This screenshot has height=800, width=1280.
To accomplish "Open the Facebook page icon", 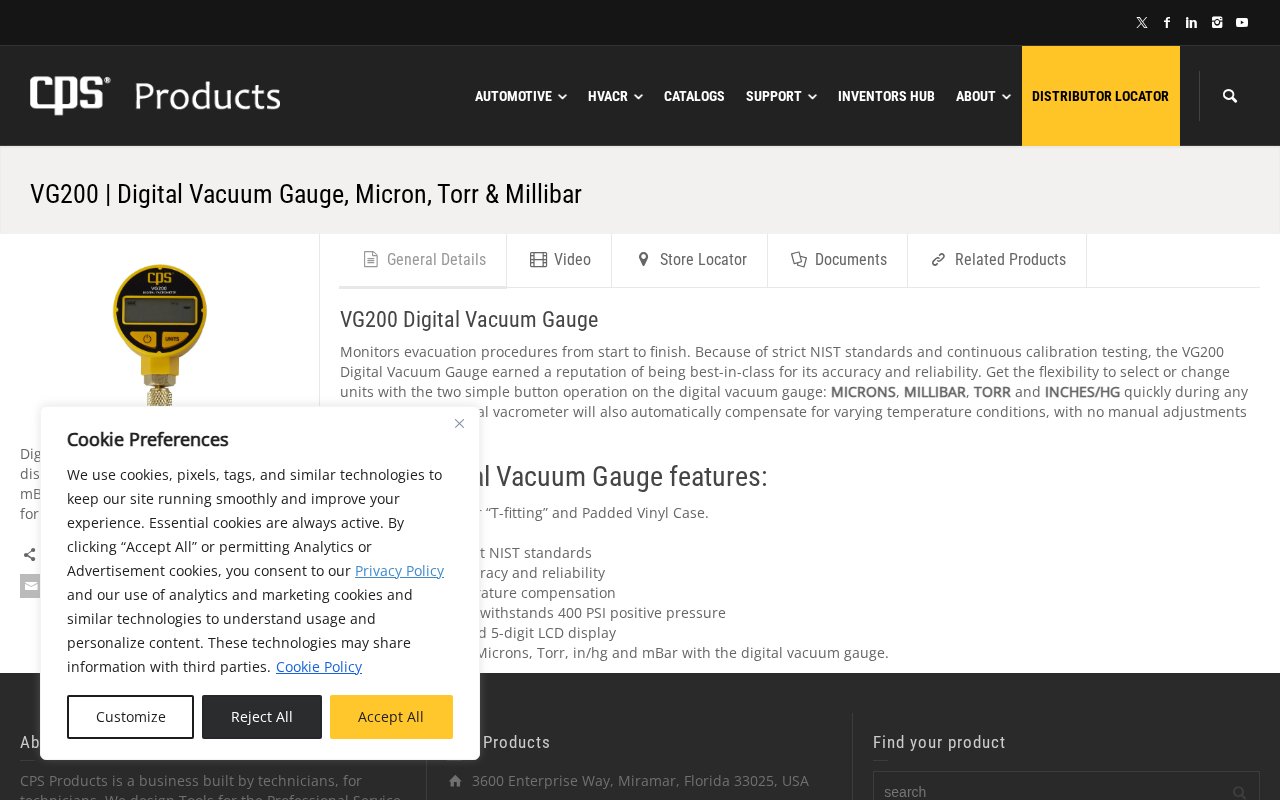I will tap(1167, 23).
